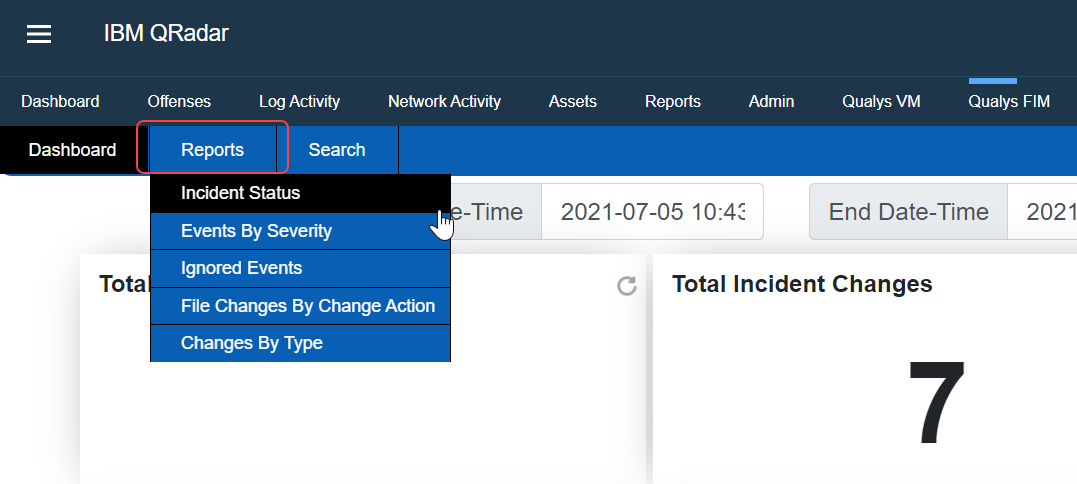1077x484 pixels.
Task: Switch to Log Activity tab
Action: [299, 102]
